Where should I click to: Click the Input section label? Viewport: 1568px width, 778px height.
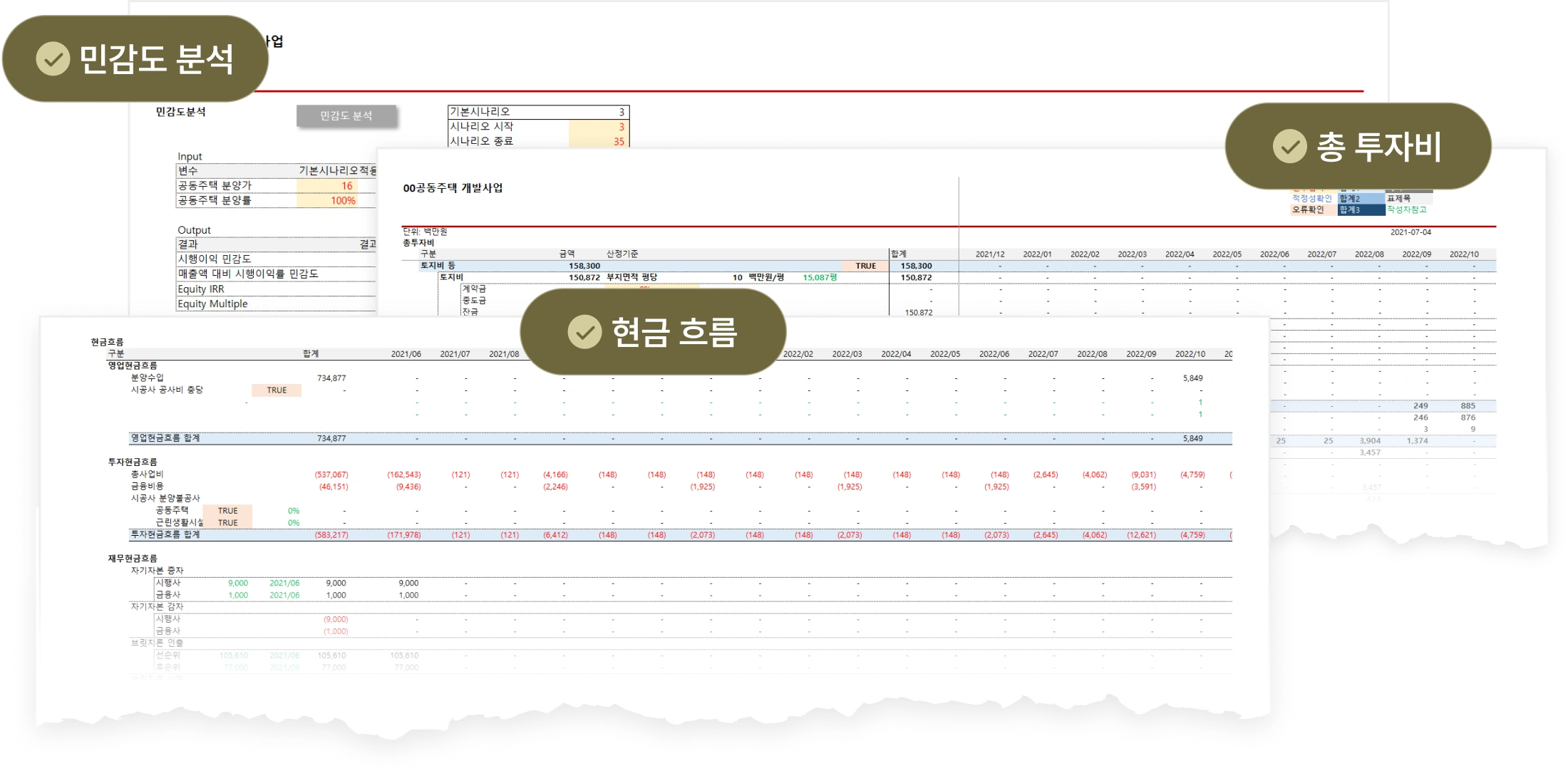[190, 157]
